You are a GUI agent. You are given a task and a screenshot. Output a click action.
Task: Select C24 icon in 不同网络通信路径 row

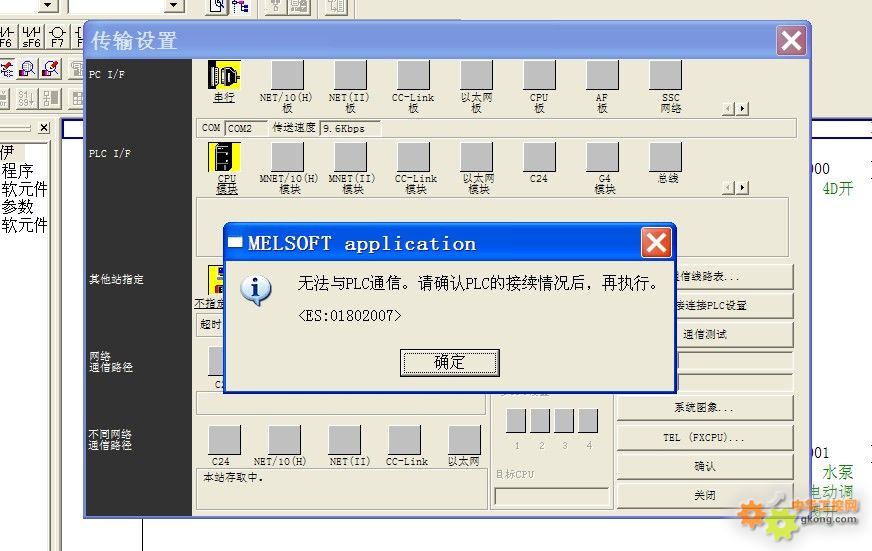[x=225, y=440]
